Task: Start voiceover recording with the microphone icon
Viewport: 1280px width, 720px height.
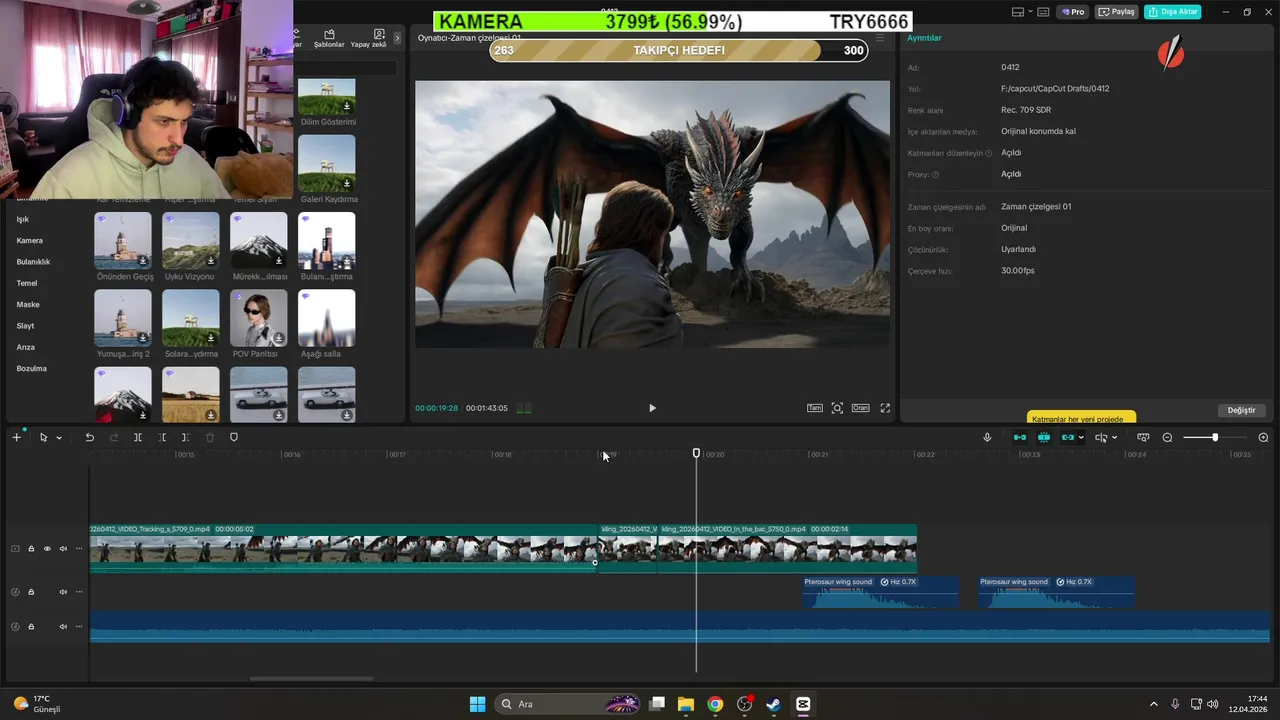Action: point(987,437)
